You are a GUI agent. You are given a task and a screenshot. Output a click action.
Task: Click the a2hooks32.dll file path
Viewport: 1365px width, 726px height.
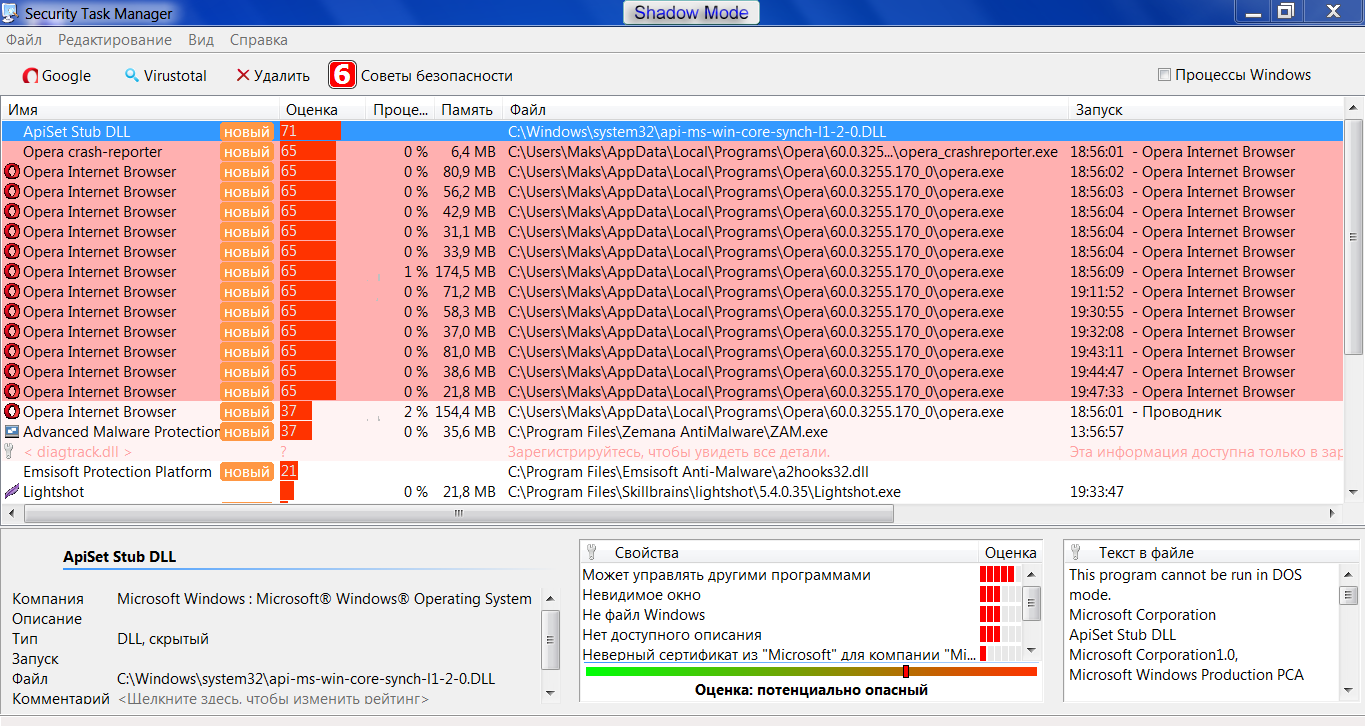point(688,472)
